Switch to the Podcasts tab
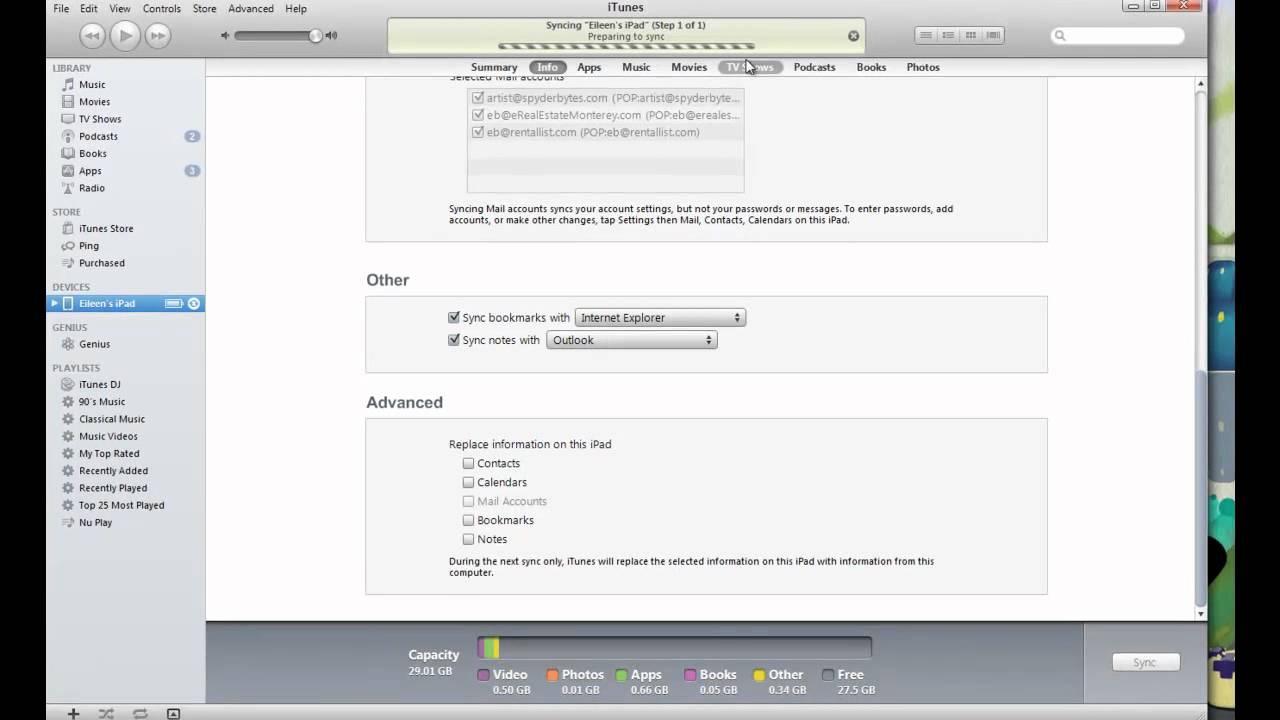Screen dimensions: 1280x720 tap(814, 67)
